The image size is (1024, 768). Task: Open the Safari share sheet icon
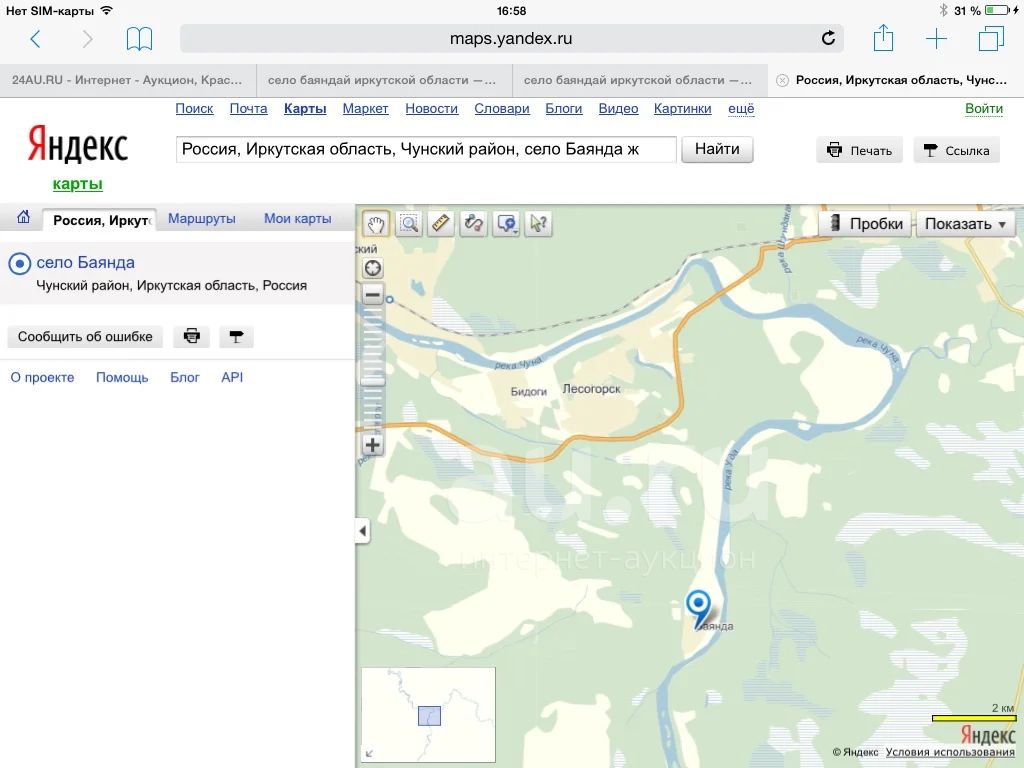pyautogui.click(x=883, y=37)
